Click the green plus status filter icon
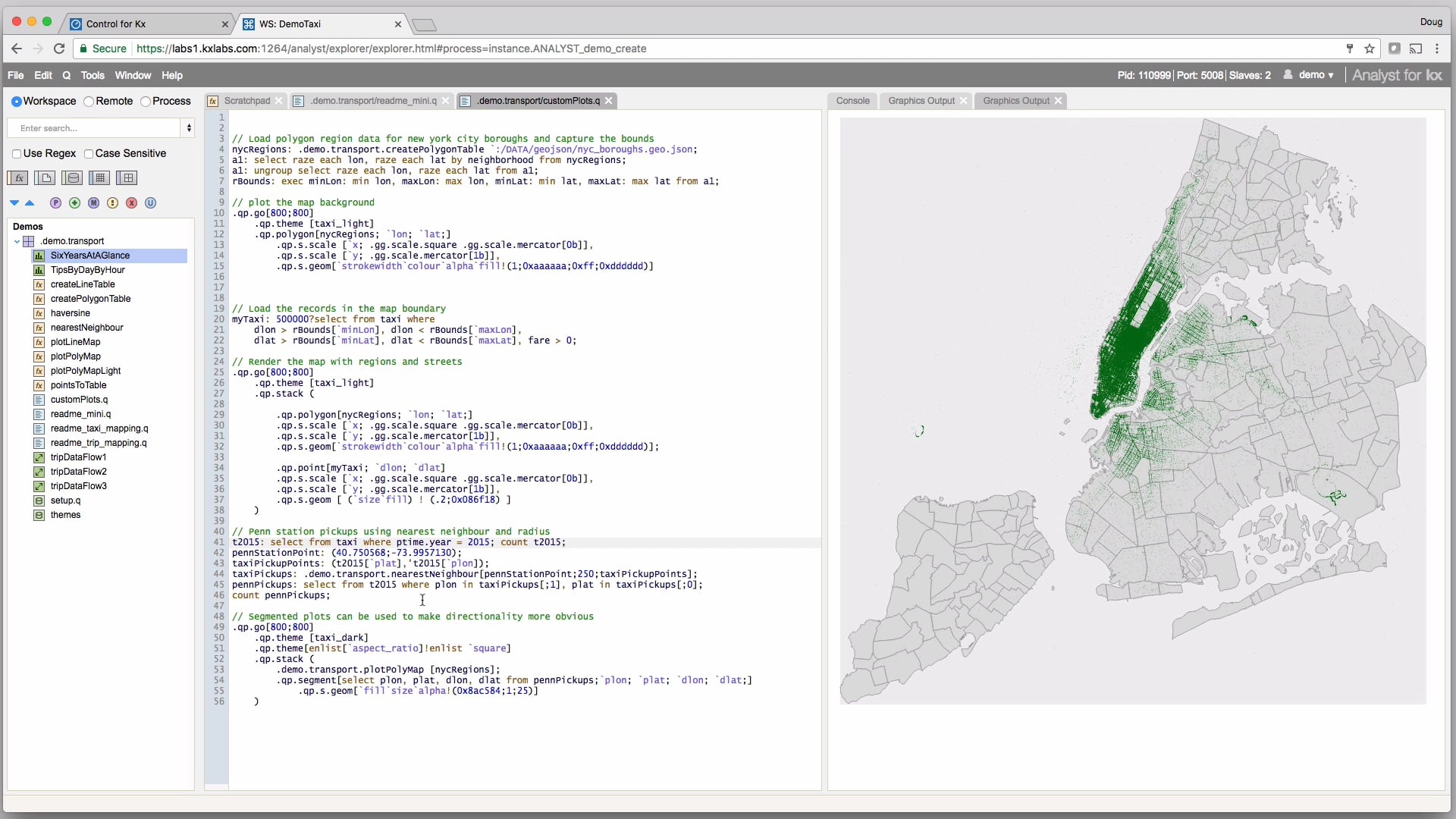This screenshot has height=819, width=1456. 74,202
